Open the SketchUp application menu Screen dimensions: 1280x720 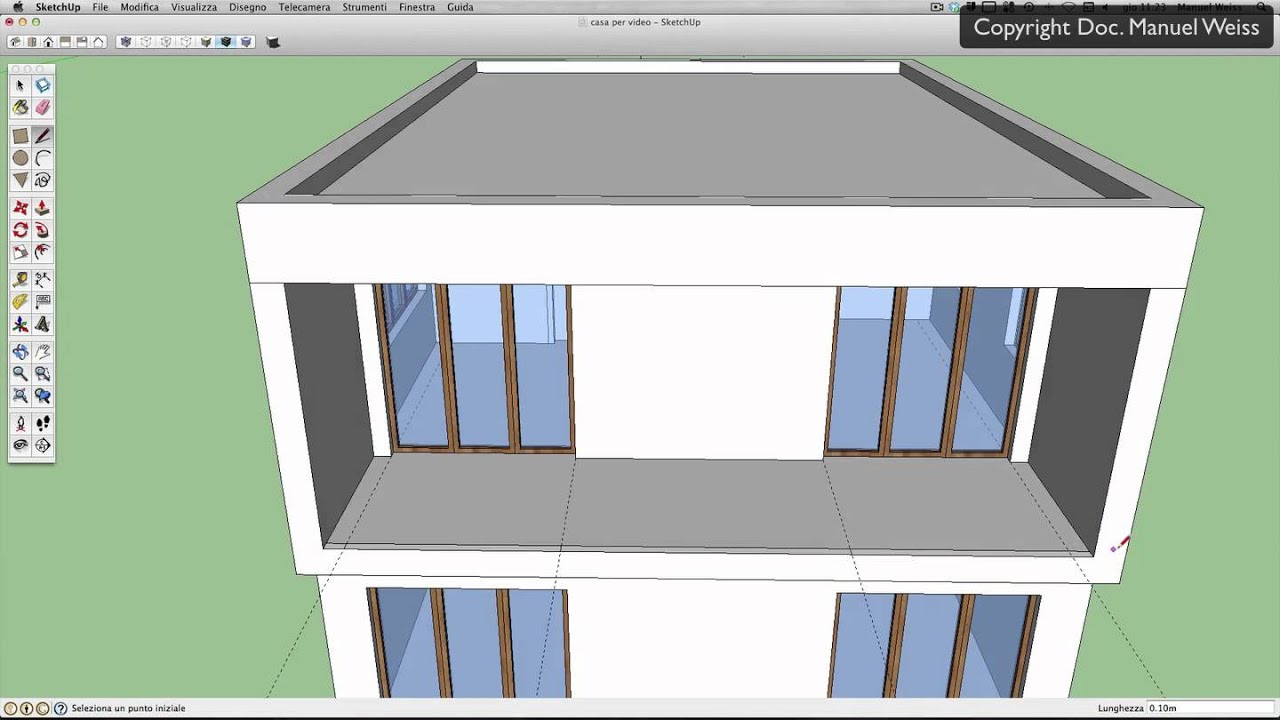coord(58,7)
